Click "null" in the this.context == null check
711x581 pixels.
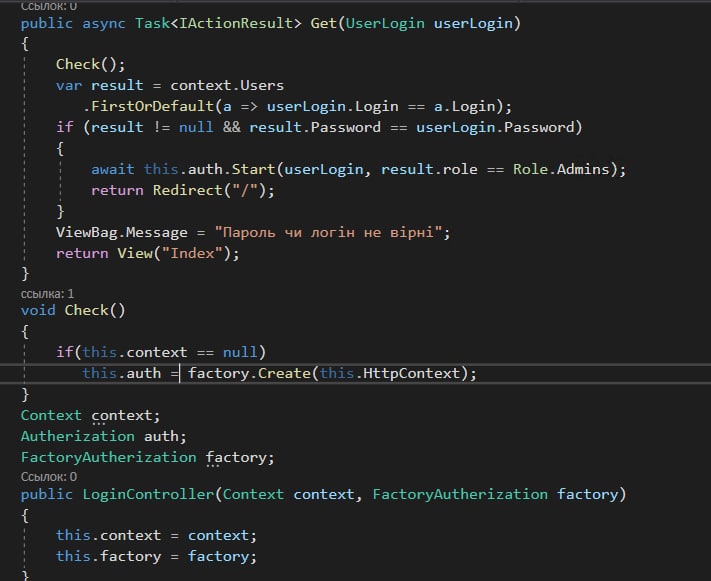click(240, 352)
